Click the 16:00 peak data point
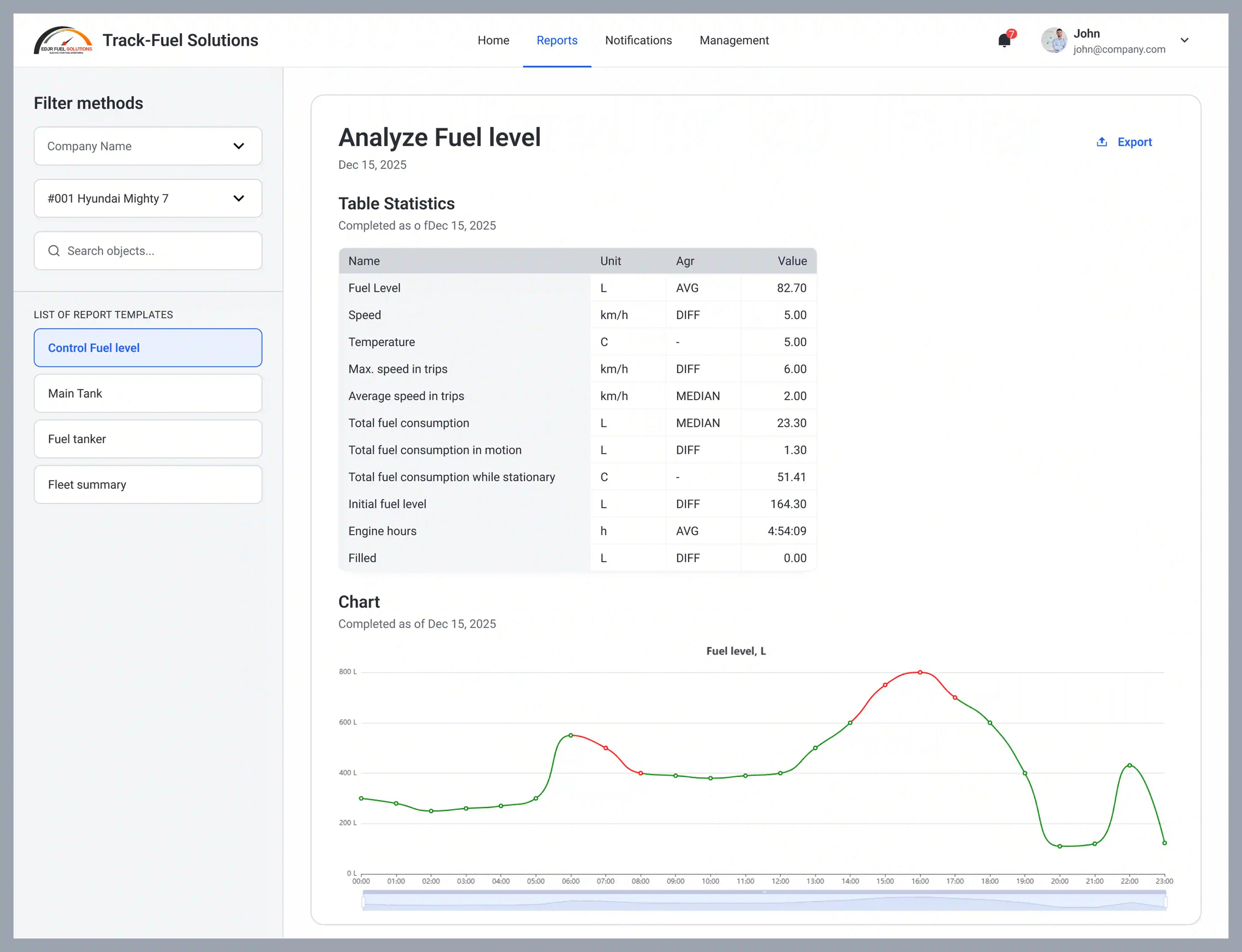This screenshot has height=952, width=1242. click(920, 672)
